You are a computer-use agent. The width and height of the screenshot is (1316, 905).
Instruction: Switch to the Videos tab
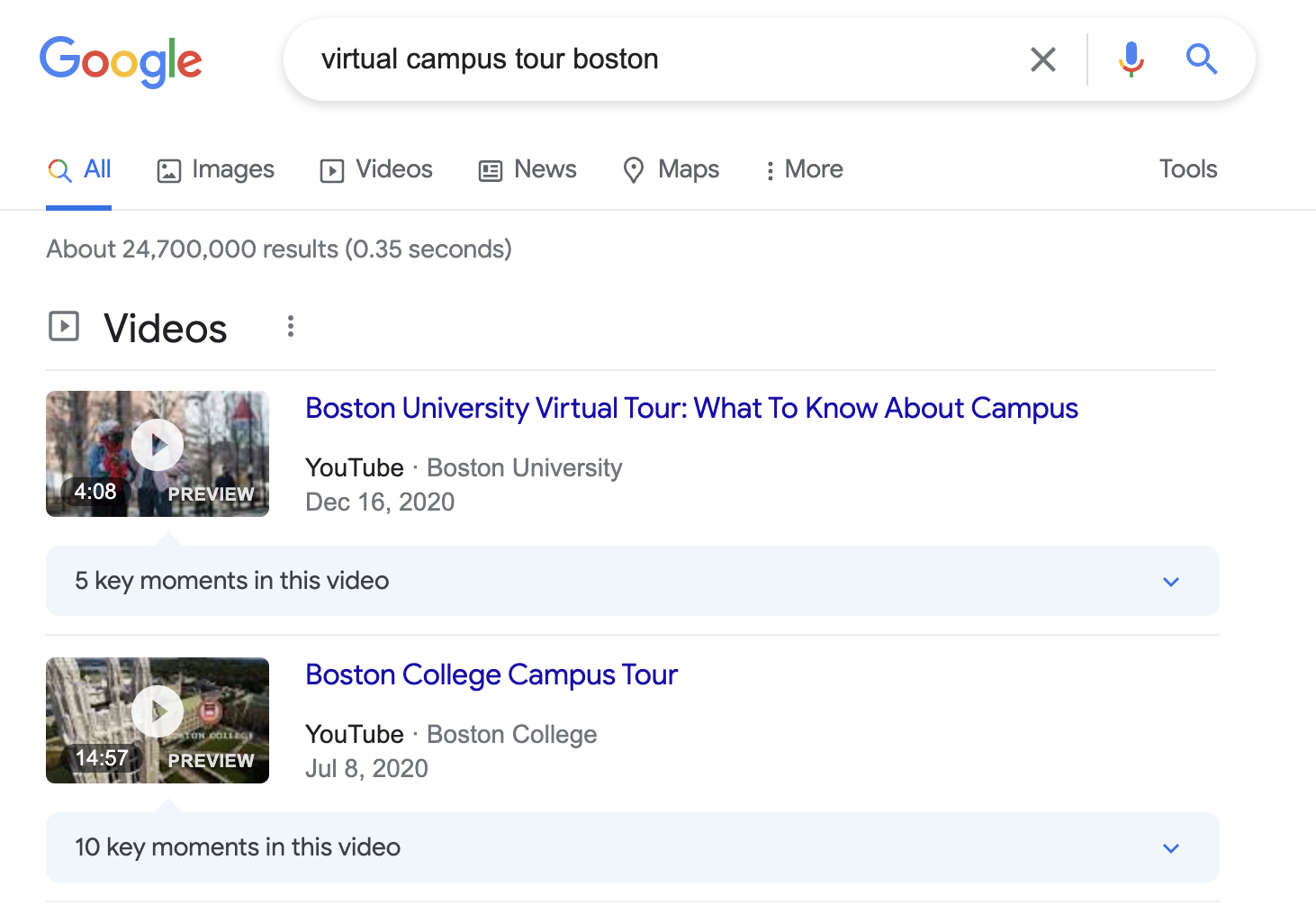pos(375,169)
